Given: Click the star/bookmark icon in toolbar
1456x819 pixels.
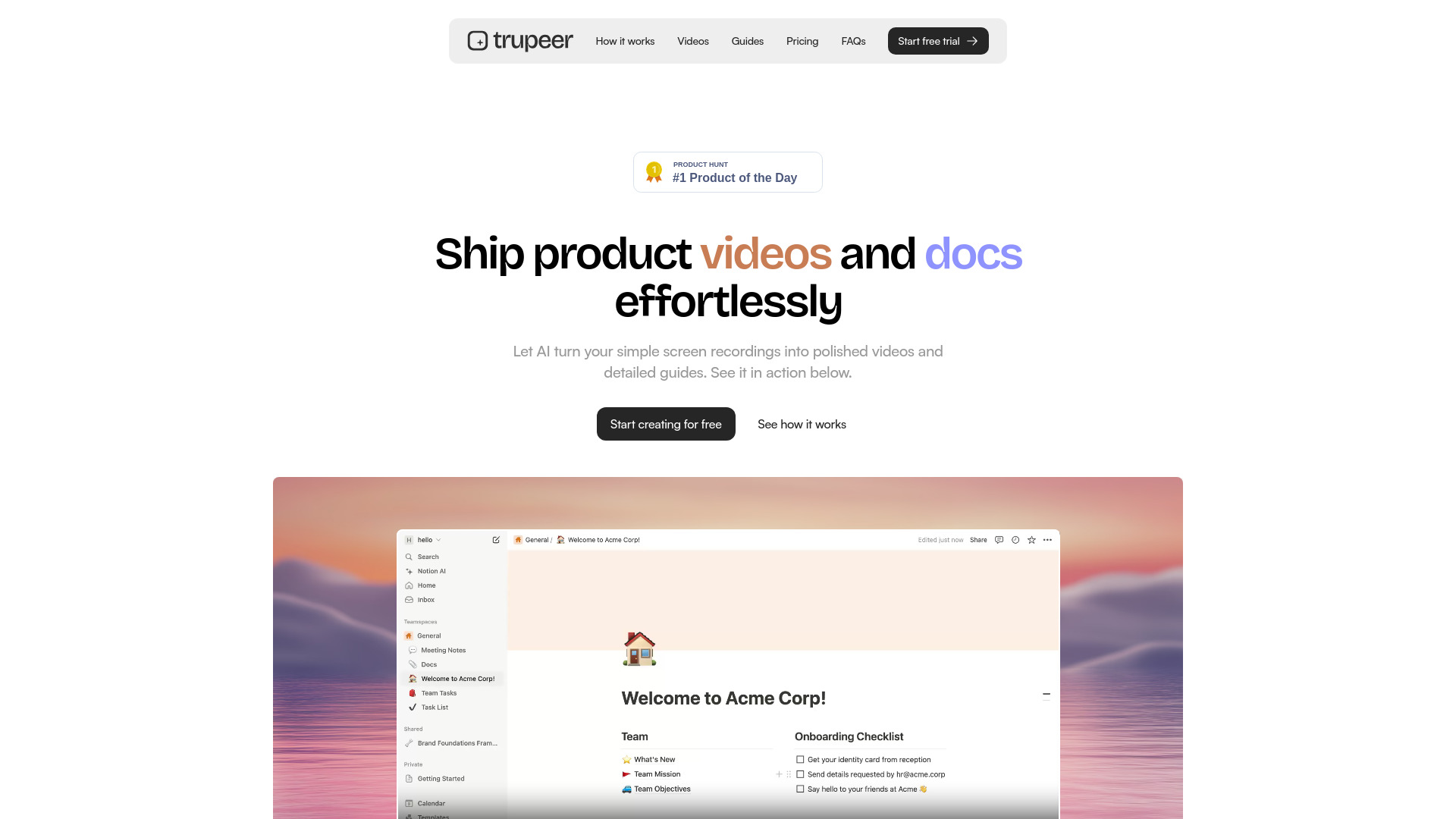Looking at the screenshot, I should tap(1032, 540).
